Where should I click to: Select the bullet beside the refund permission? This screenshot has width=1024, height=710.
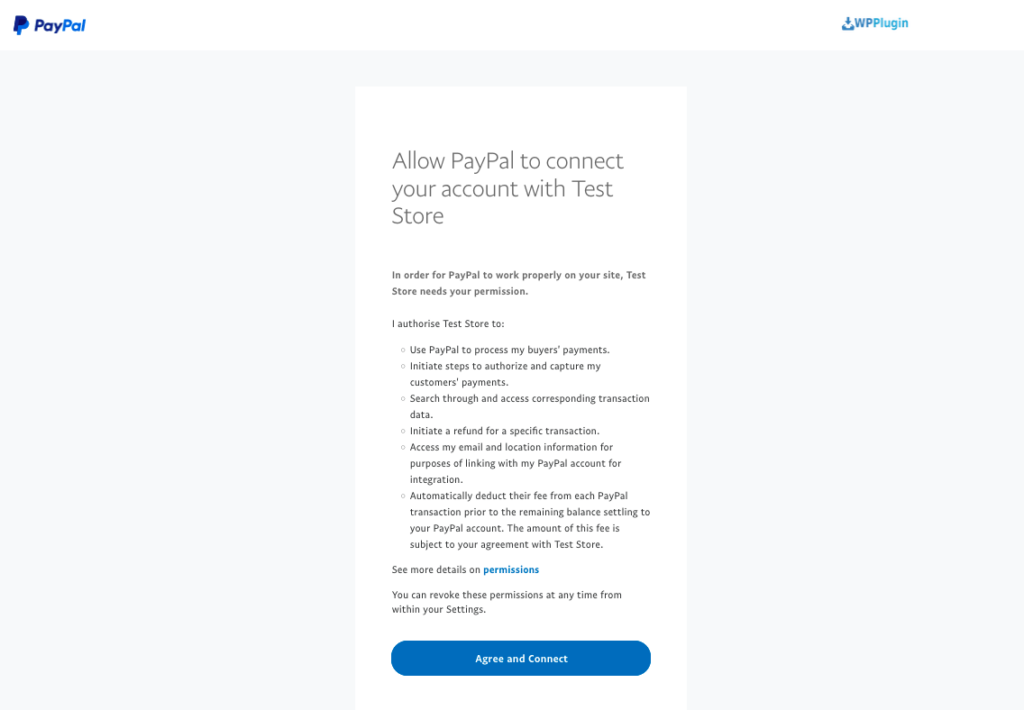pyautogui.click(x=402, y=431)
